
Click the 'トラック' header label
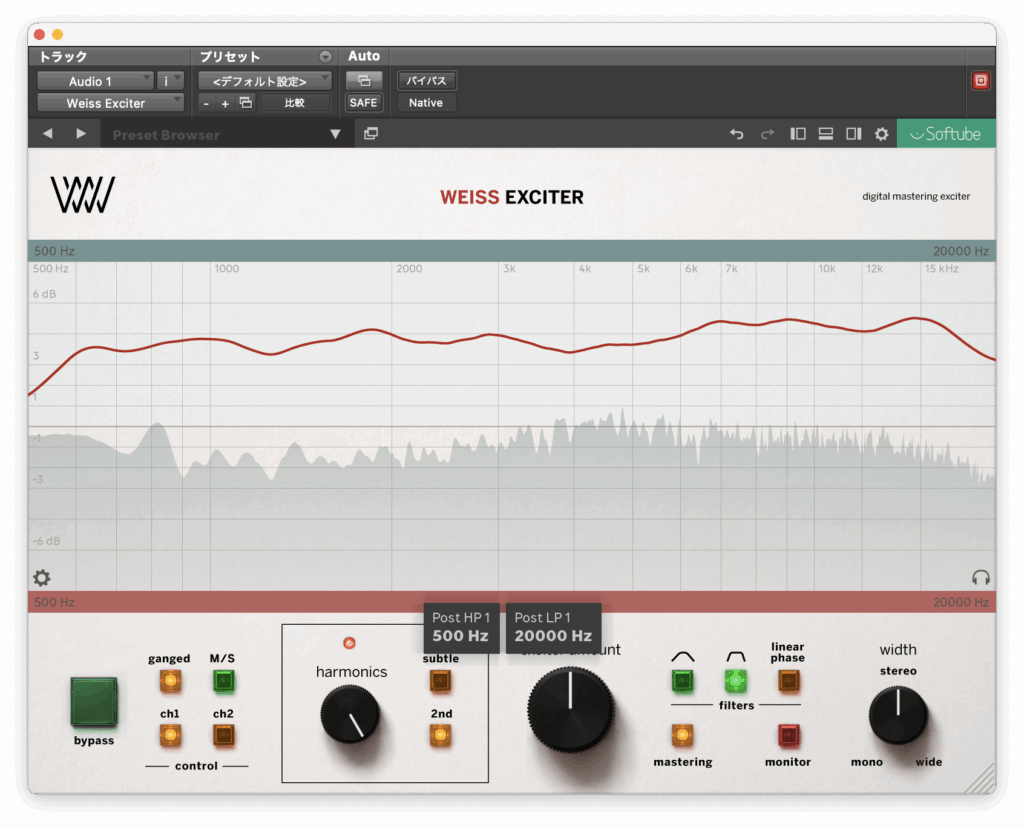point(63,57)
